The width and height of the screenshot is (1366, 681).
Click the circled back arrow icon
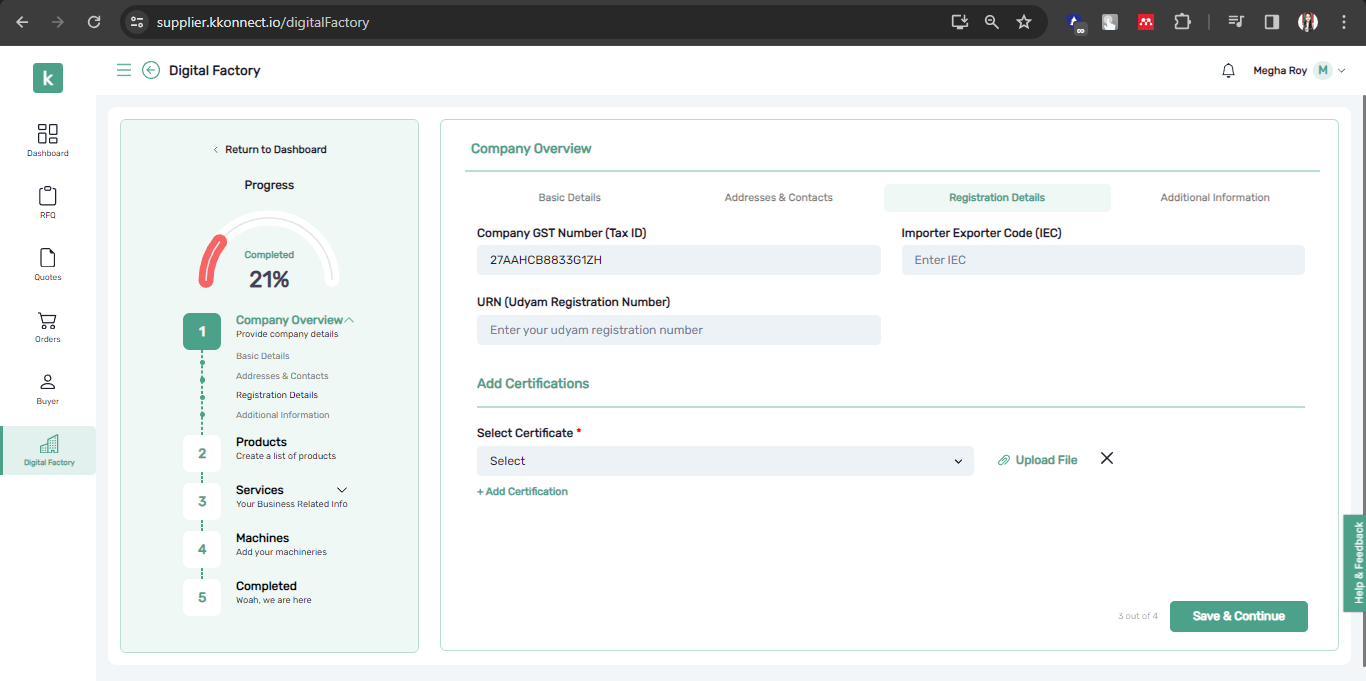pos(151,70)
